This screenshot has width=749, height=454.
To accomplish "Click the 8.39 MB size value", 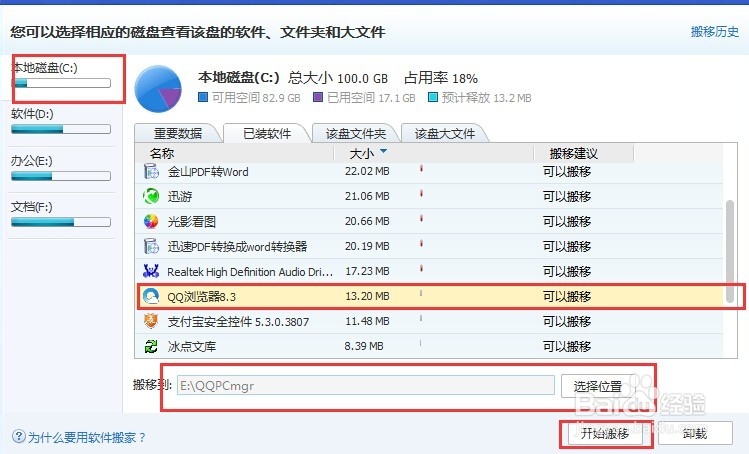I will point(364,346).
